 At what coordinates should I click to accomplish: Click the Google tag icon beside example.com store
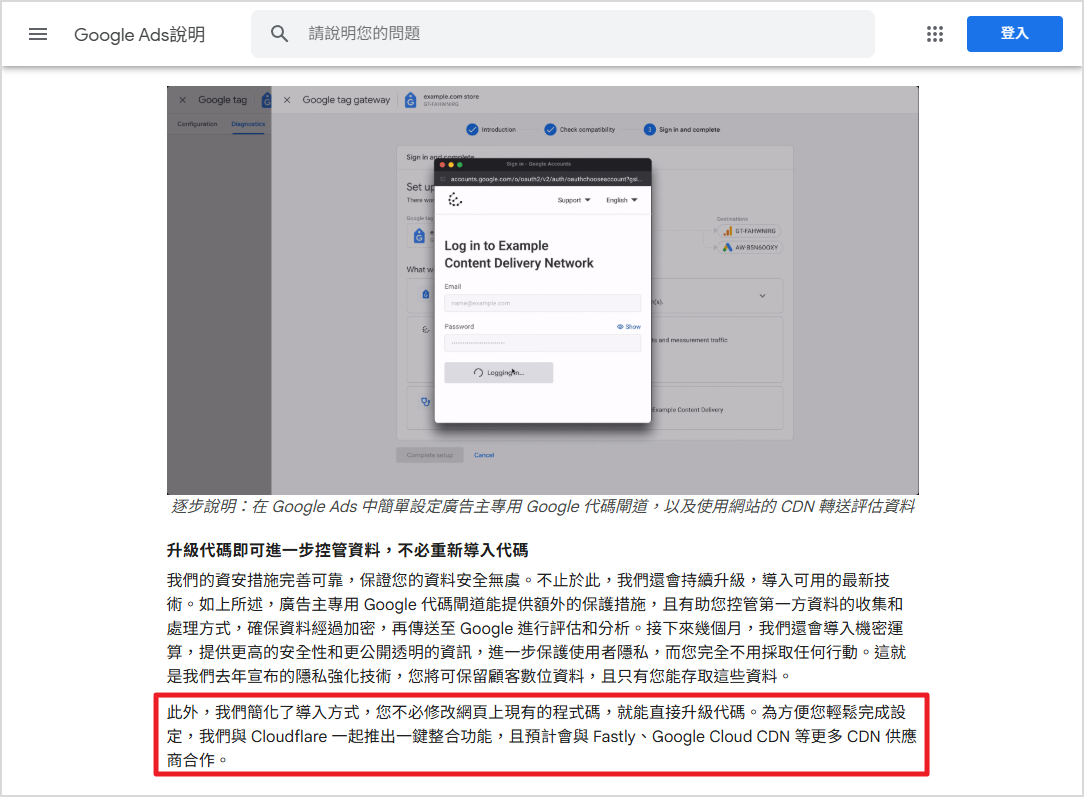411,100
